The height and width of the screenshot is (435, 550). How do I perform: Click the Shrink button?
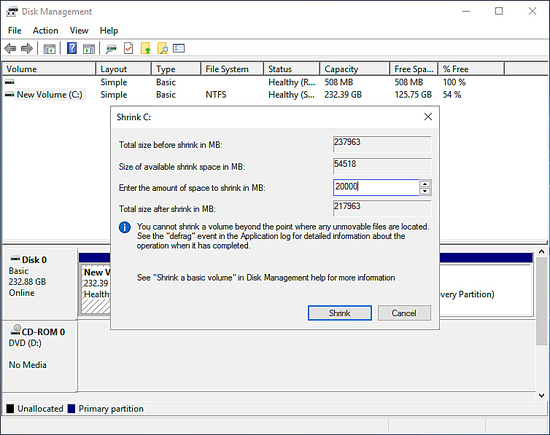pyautogui.click(x=340, y=313)
